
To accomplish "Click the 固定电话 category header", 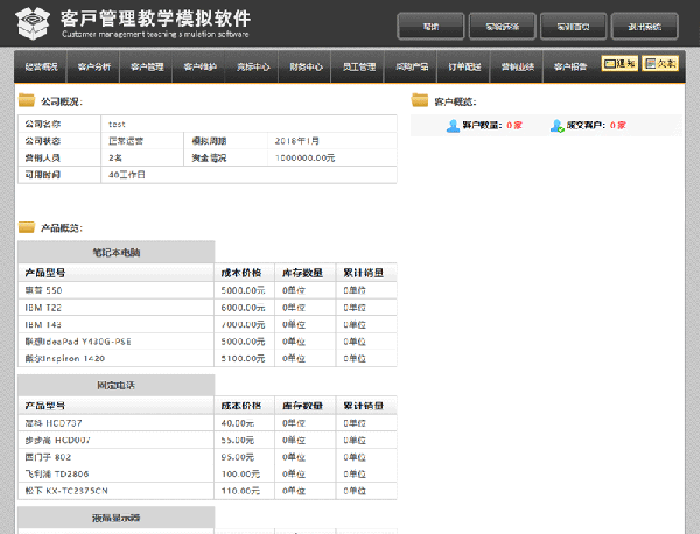I will (116, 385).
